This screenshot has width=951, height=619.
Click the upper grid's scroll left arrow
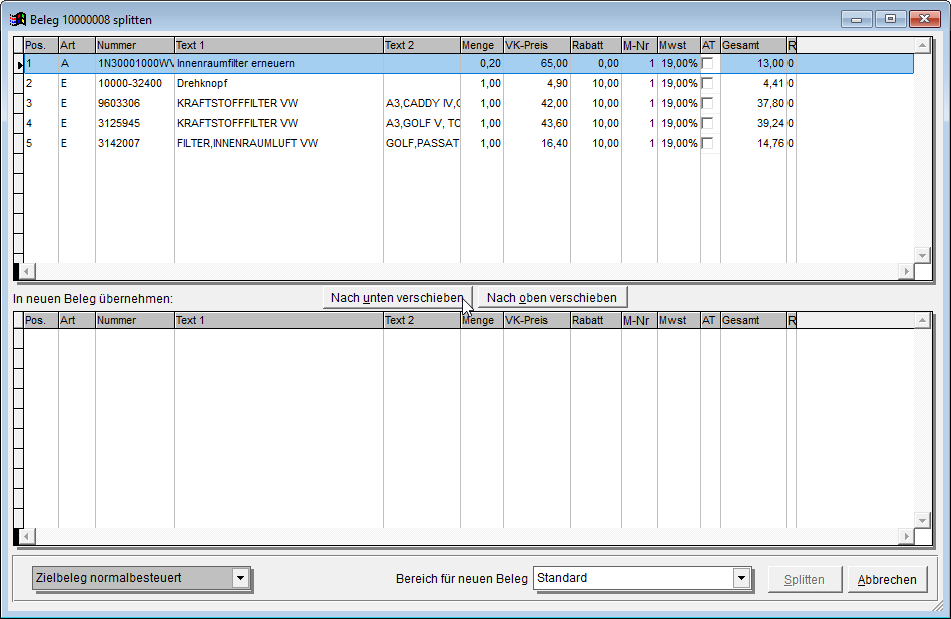[x=28, y=271]
